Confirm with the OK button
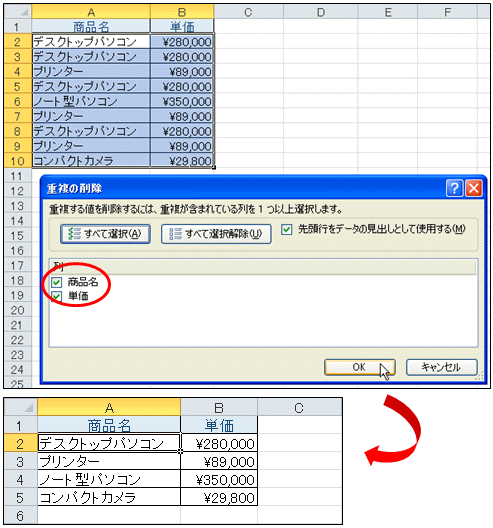 pos(360,367)
